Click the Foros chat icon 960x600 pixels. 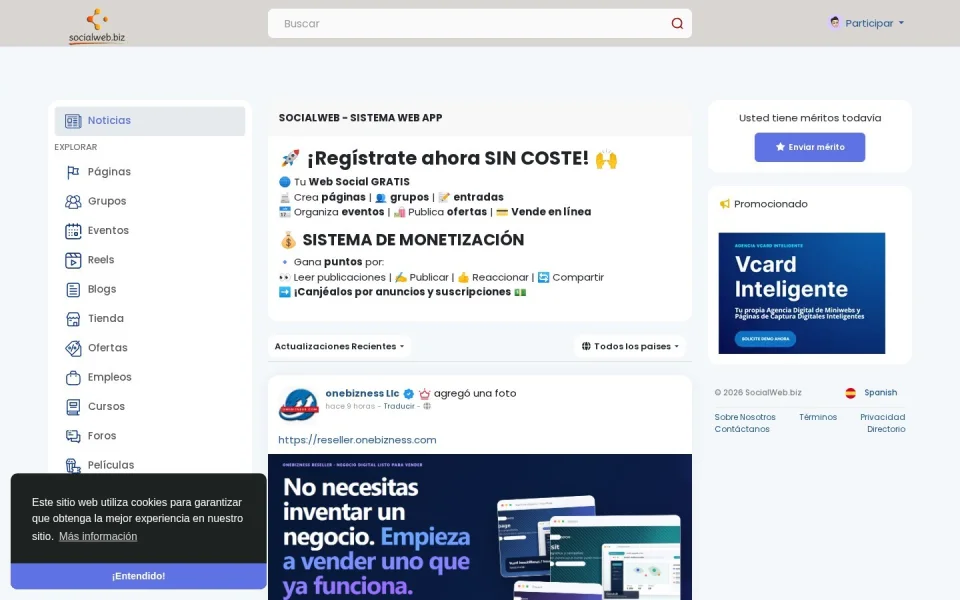(73, 436)
